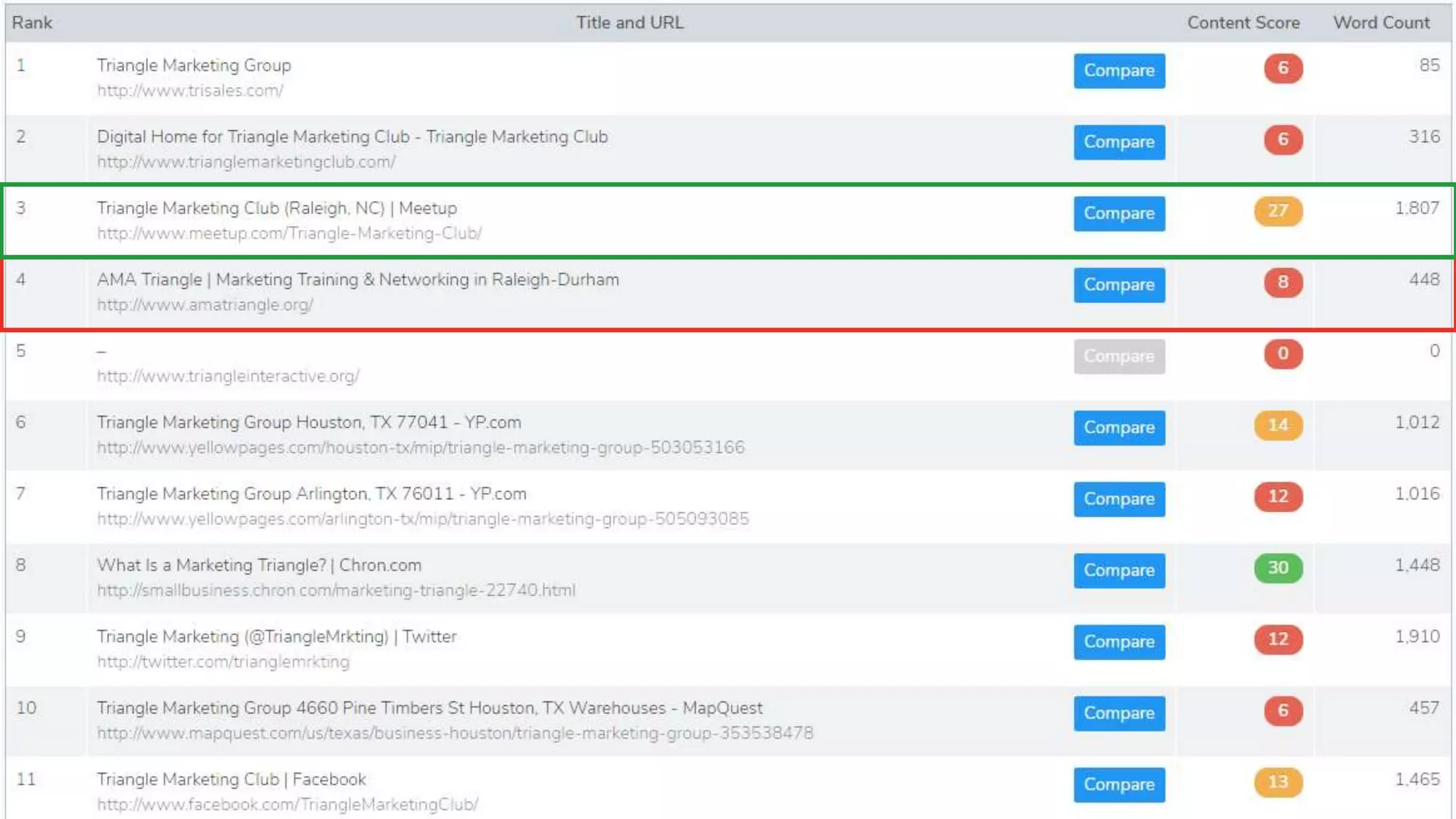Screen dimensions: 1456x819
Task: Open yellowpages Houston Triangle Marketing Group URL
Action: coord(420,448)
